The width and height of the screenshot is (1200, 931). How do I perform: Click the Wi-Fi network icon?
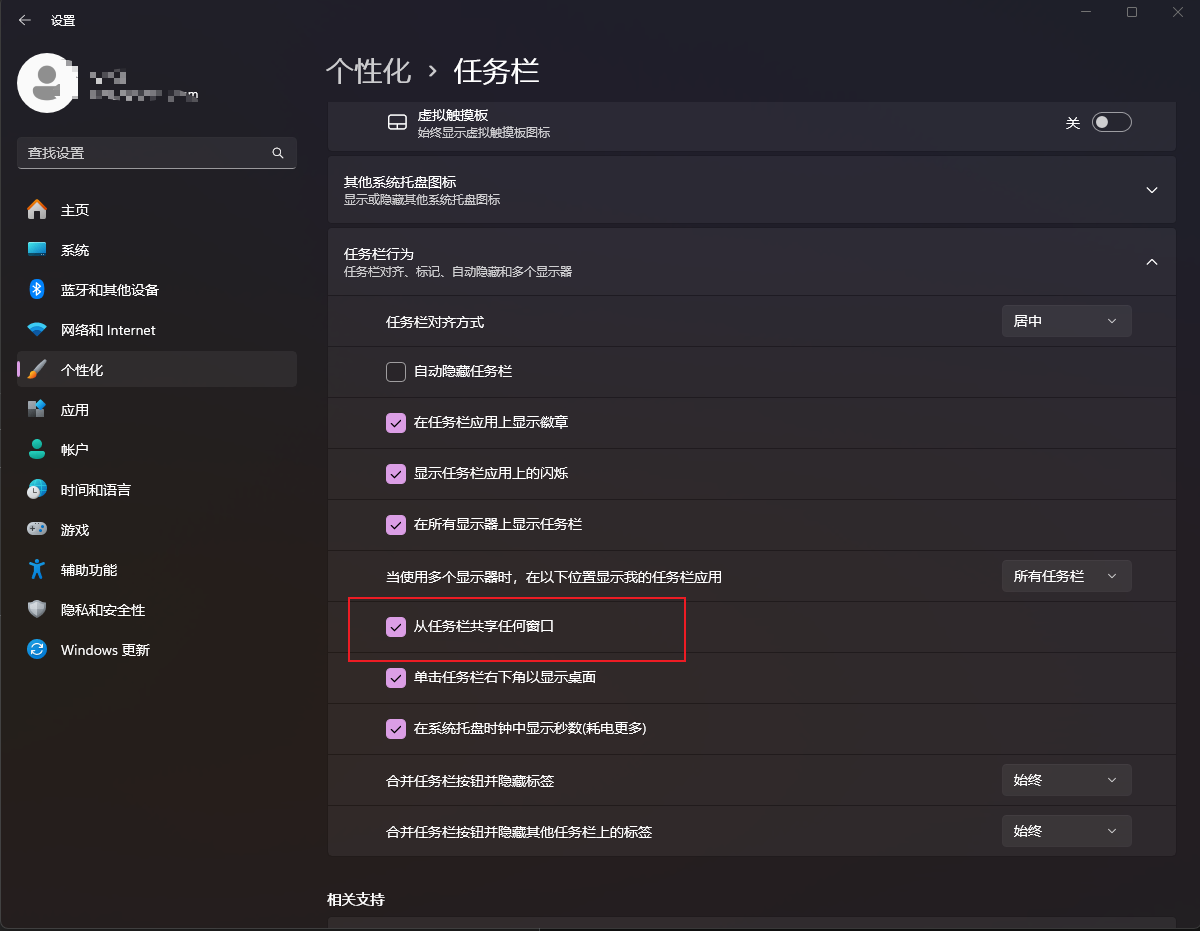point(37,330)
